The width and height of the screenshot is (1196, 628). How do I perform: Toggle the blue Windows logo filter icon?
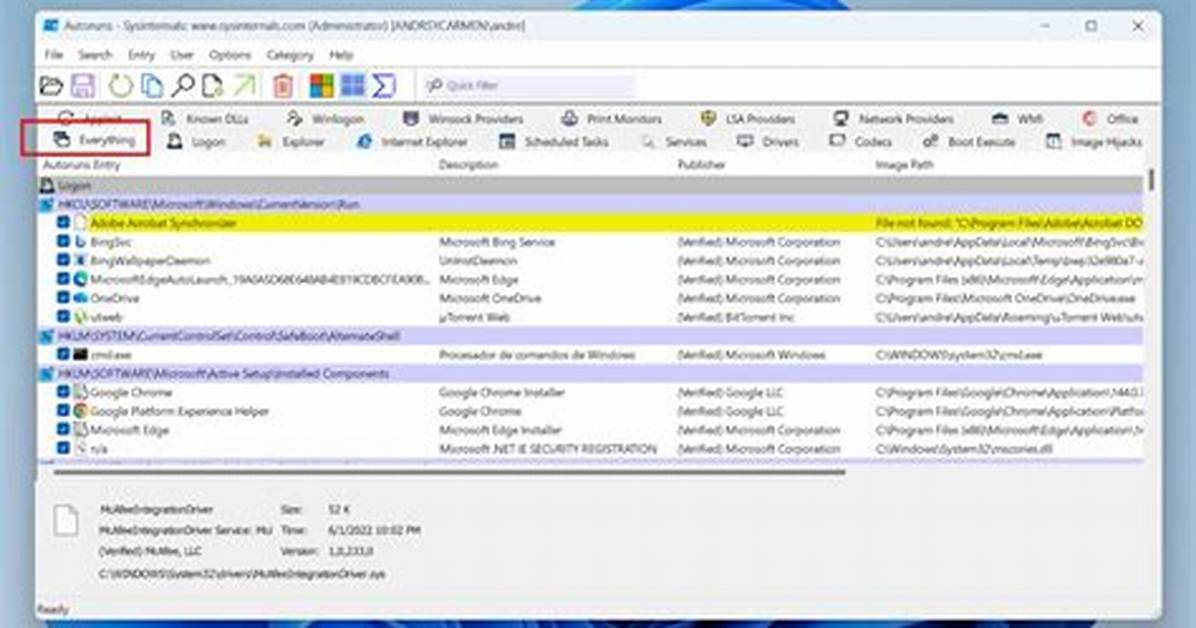pos(352,85)
